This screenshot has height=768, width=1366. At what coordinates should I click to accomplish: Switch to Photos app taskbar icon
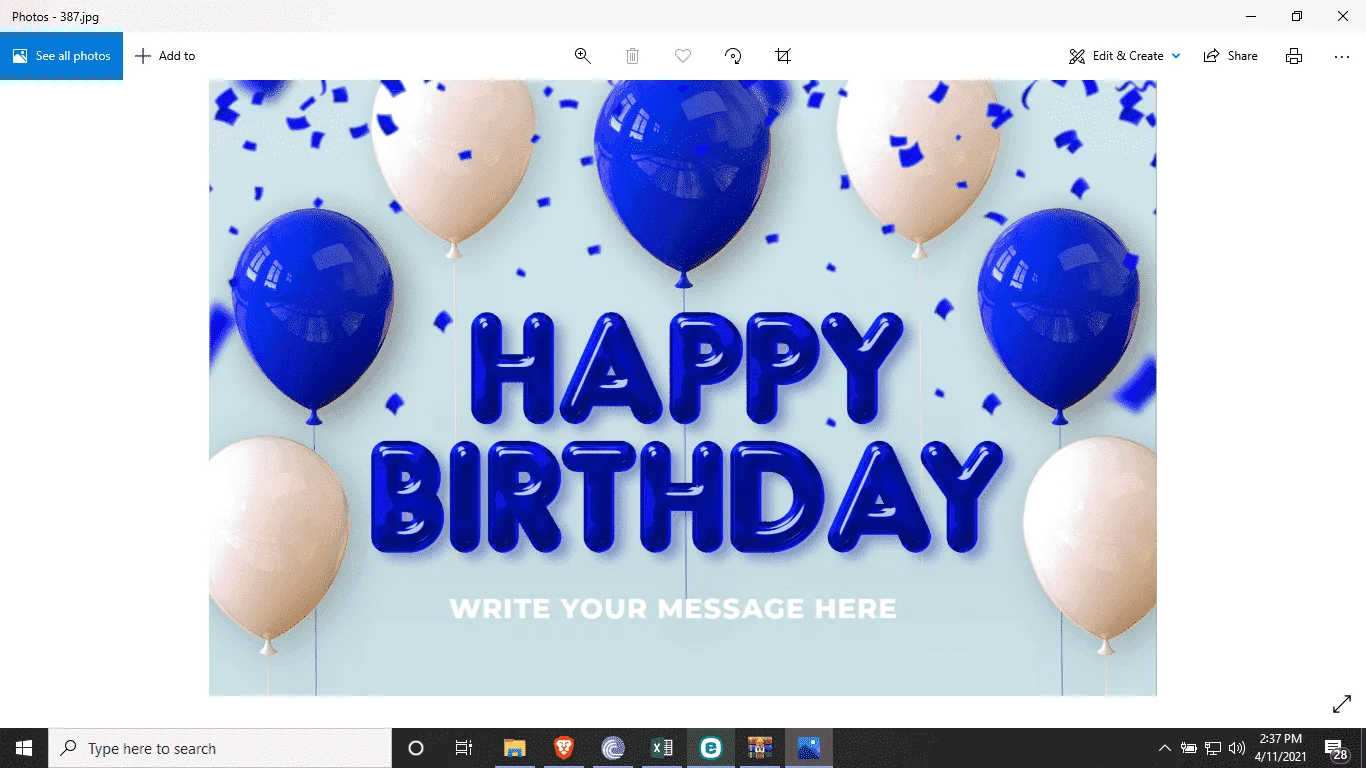809,748
